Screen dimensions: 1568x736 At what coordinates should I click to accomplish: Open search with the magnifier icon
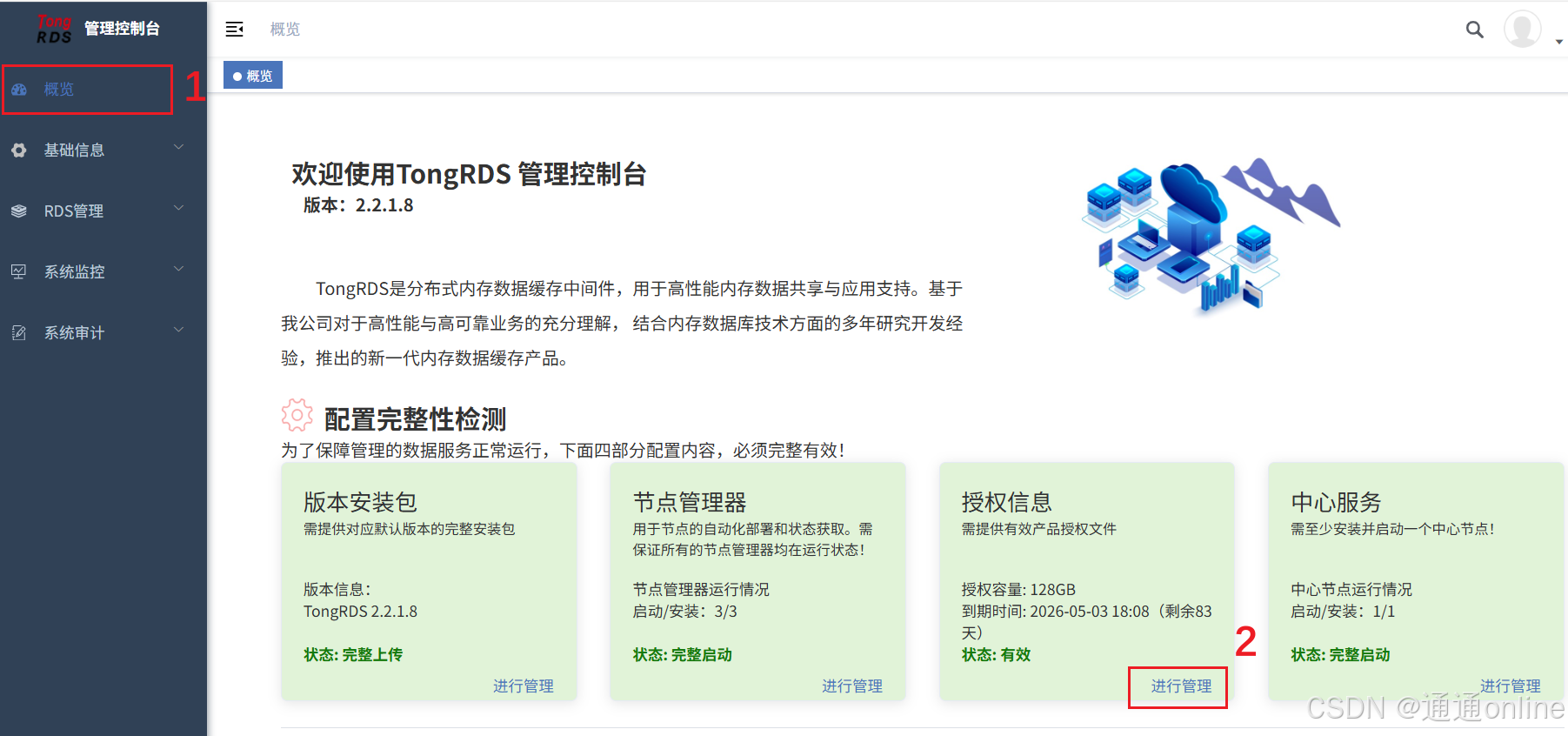point(1475,30)
